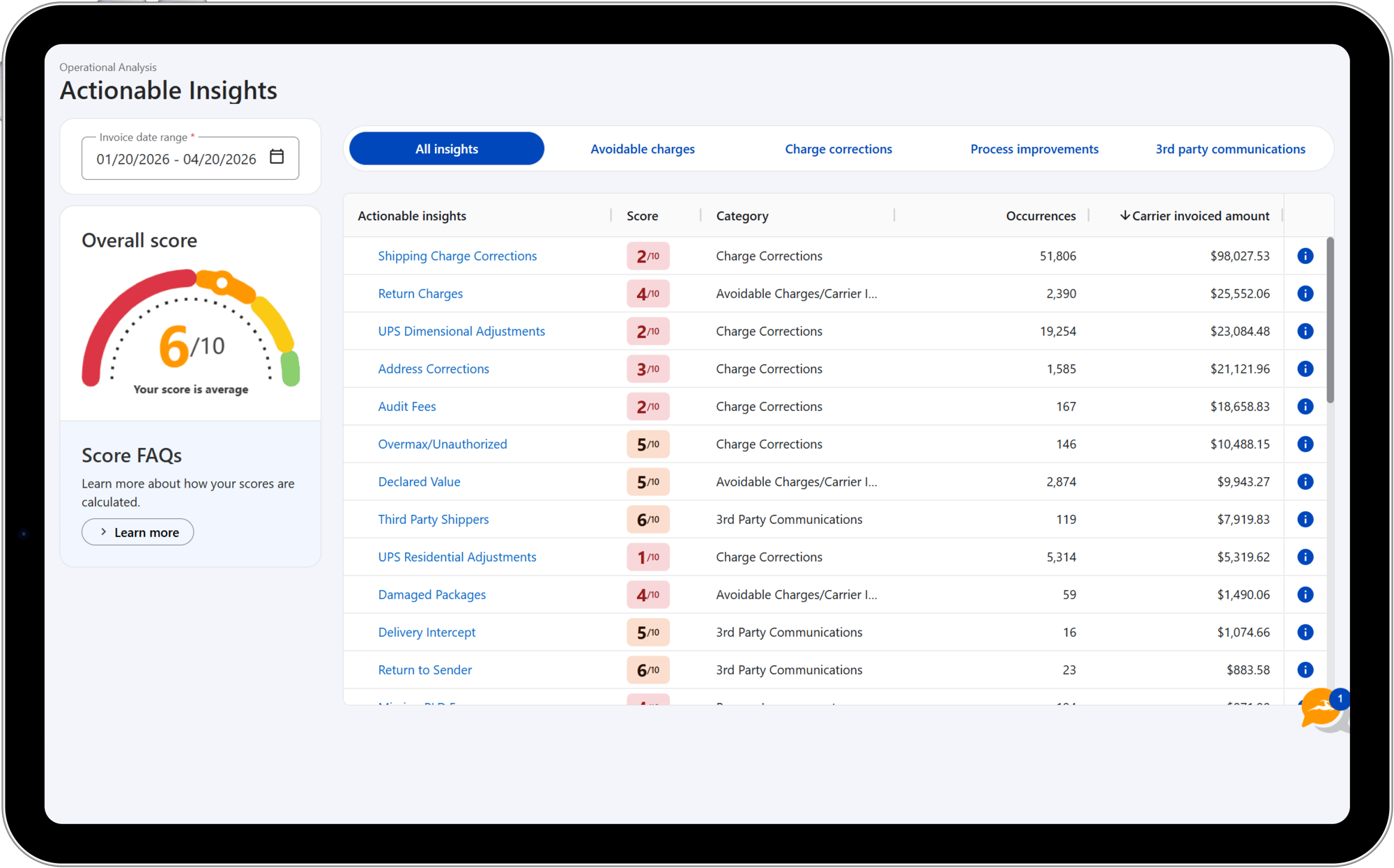Open the chat assistant bubble
The height and width of the screenshot is (868, 1394).
pos(1322,709)
